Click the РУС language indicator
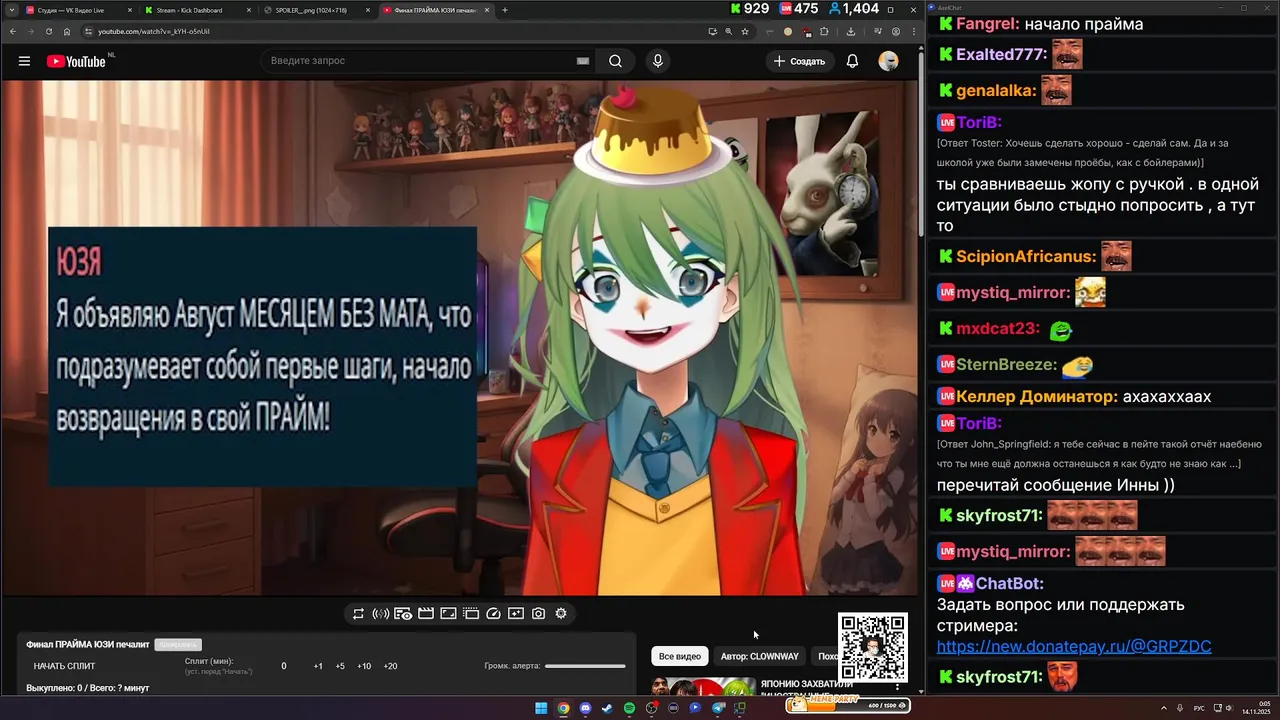 [1199, 708]
